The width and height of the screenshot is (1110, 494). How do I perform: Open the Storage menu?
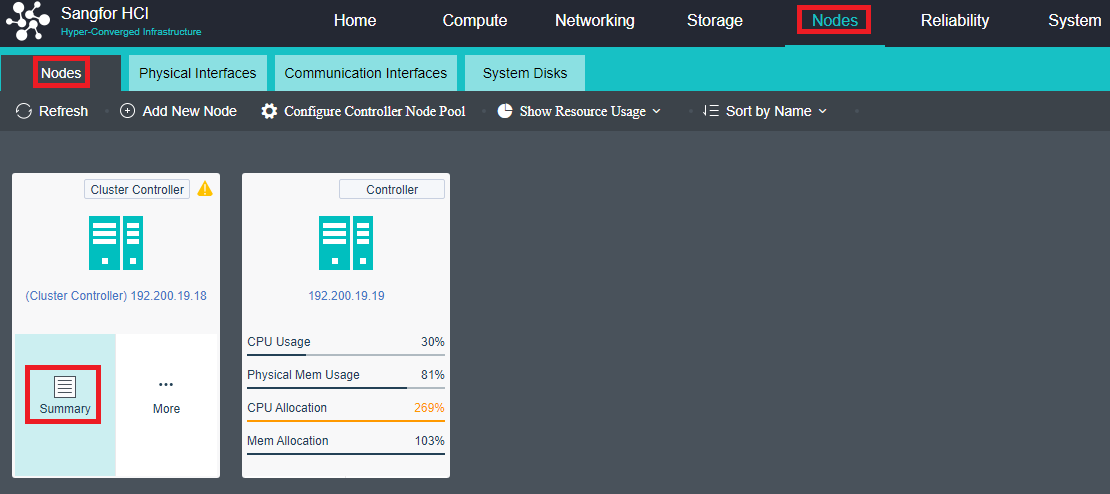click(x=715, y=21)
